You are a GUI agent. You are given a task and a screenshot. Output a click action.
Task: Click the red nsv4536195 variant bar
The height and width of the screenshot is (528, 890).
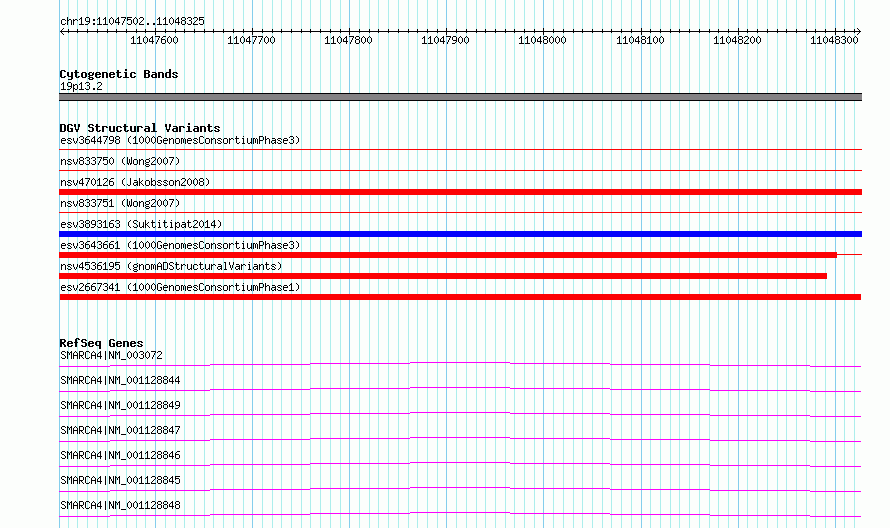(x=443, y=276)
